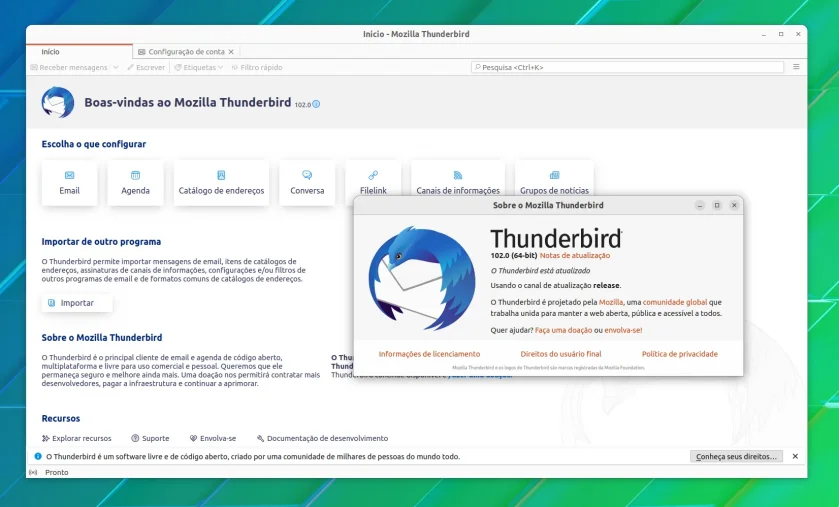
Task: Open Notas de atualização link
Action: [x=575, y=256]
